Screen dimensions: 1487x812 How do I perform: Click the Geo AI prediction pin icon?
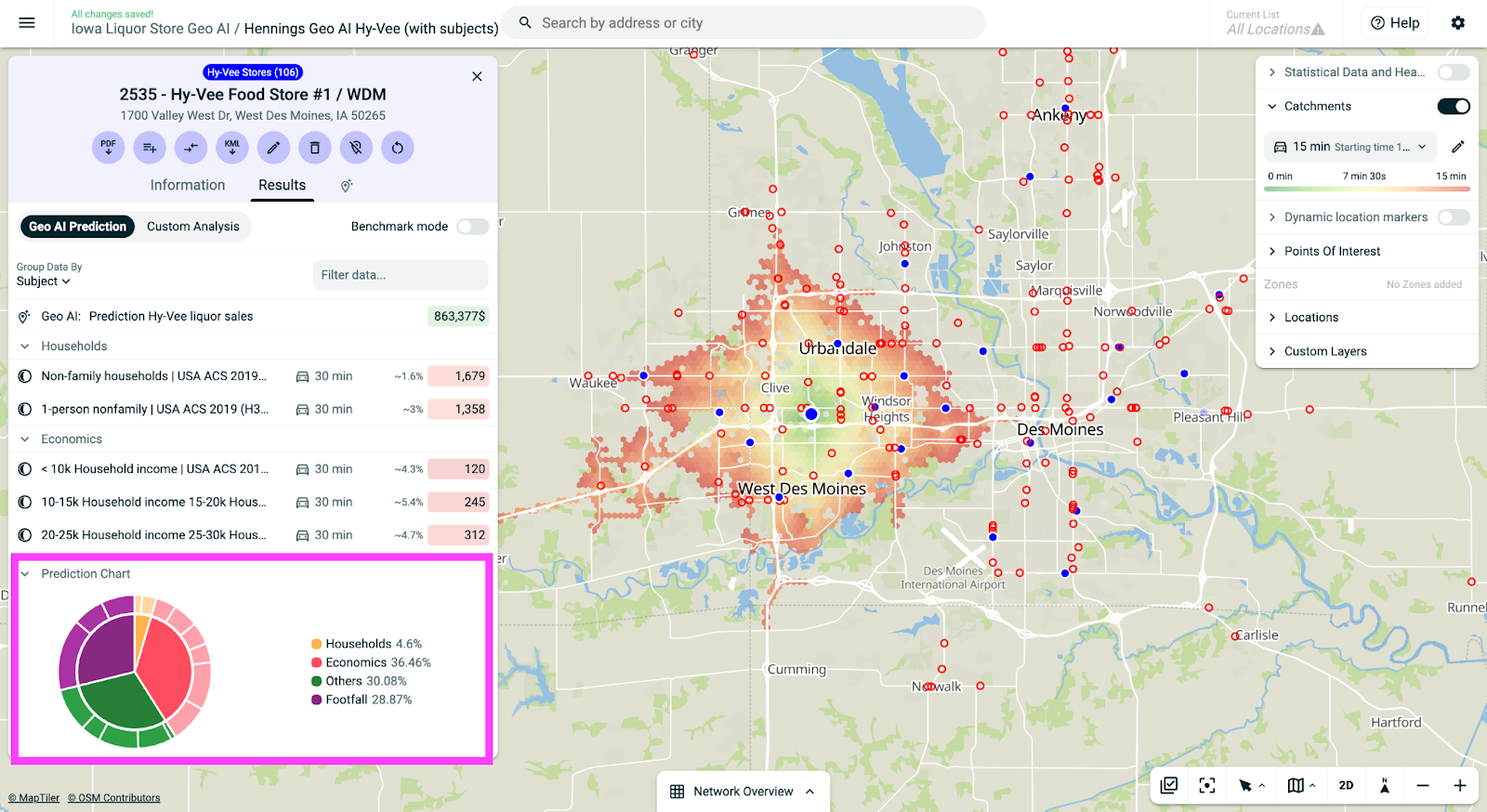(24, 317)
